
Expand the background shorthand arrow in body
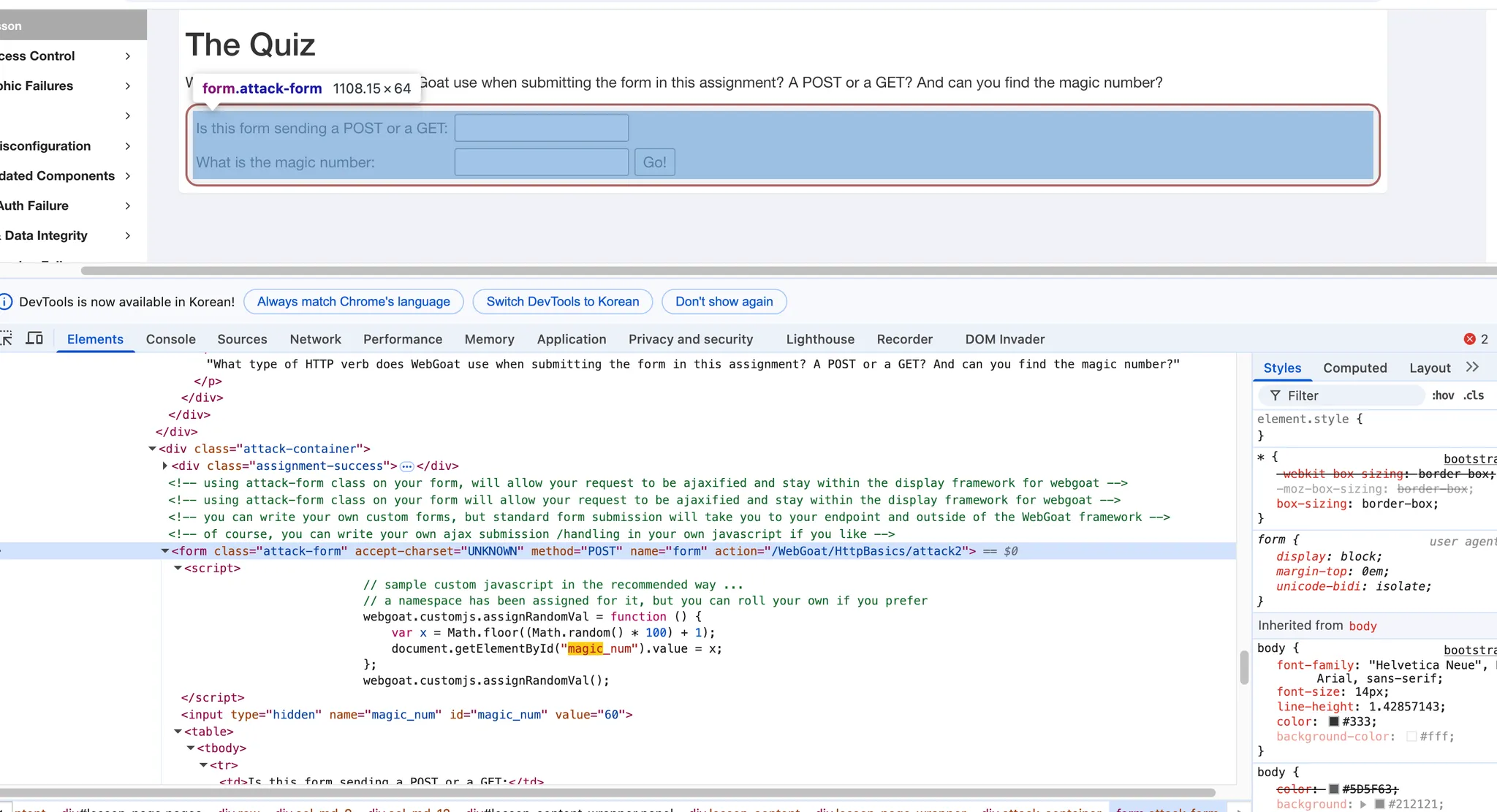pyautogui.click(x=1363, y=804)
